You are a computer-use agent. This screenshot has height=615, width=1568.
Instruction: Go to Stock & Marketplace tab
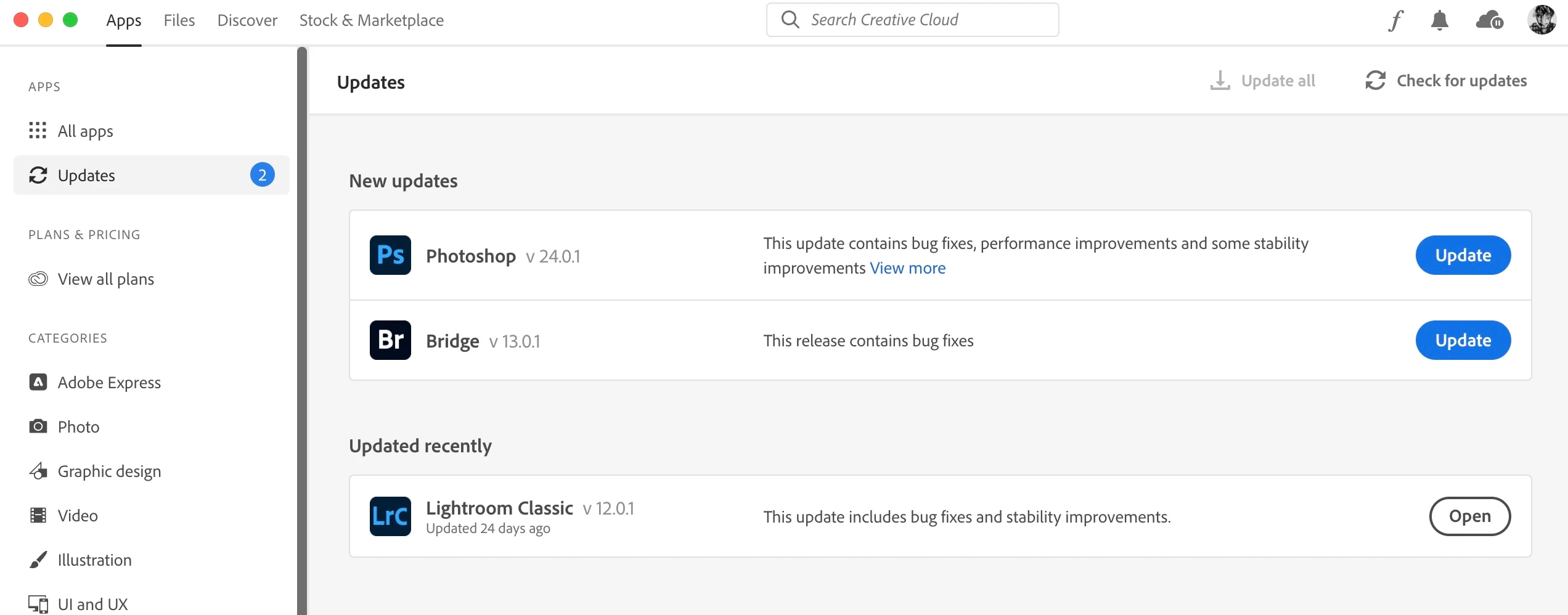coord(371,20)
